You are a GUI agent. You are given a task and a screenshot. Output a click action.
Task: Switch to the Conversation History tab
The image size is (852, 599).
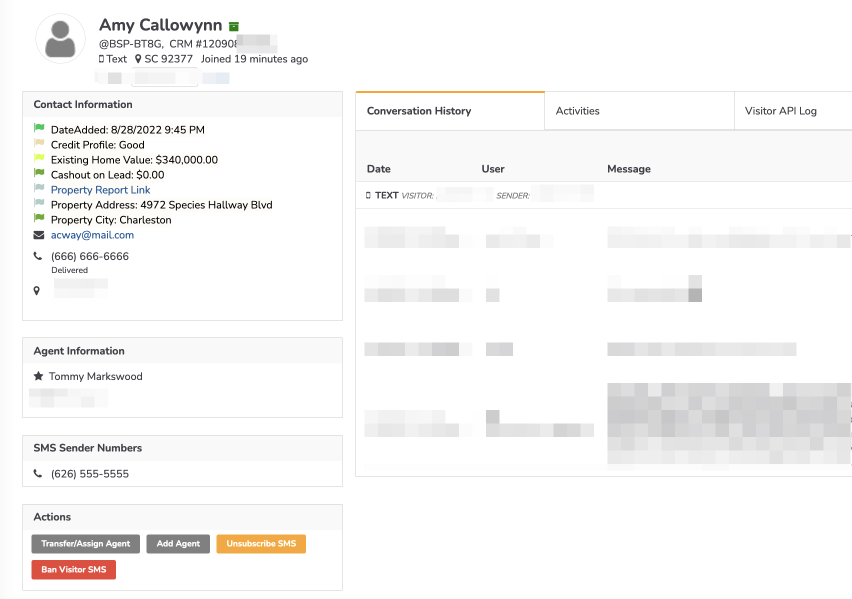pyautogui.click(x=419, y=111)
